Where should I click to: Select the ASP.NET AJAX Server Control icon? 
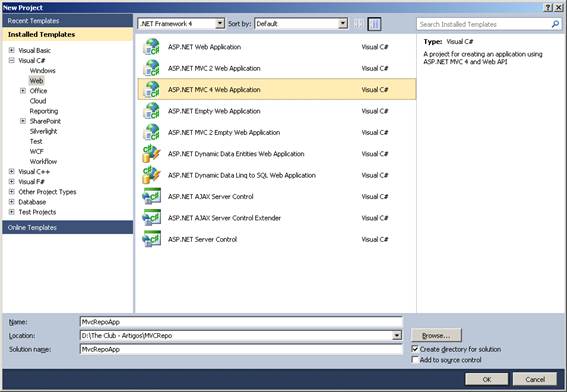click(151, 197)
